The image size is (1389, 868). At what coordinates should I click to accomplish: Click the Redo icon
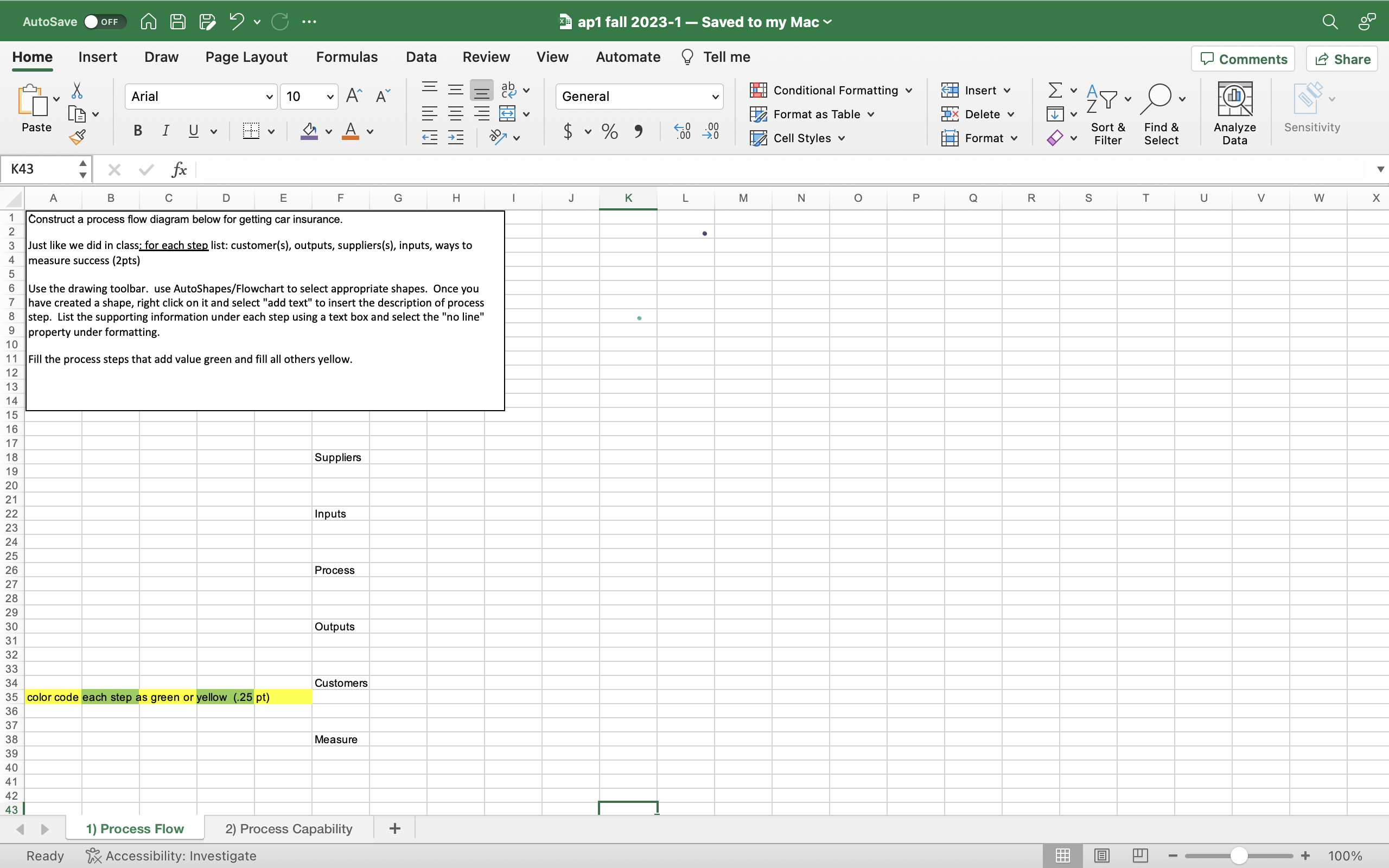coord(280,22)
